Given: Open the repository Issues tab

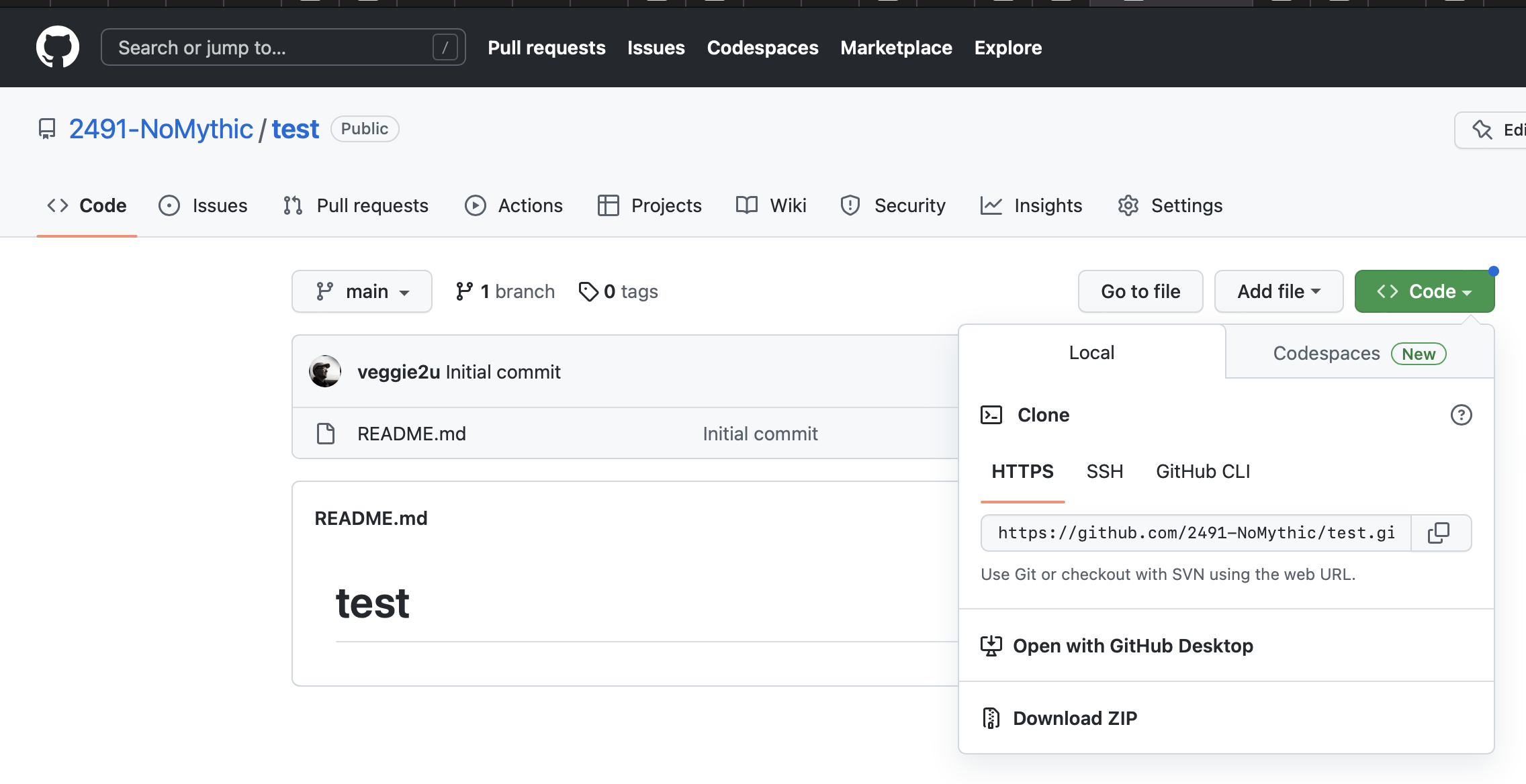Looking at the screenshot, I should click(203, 205).
